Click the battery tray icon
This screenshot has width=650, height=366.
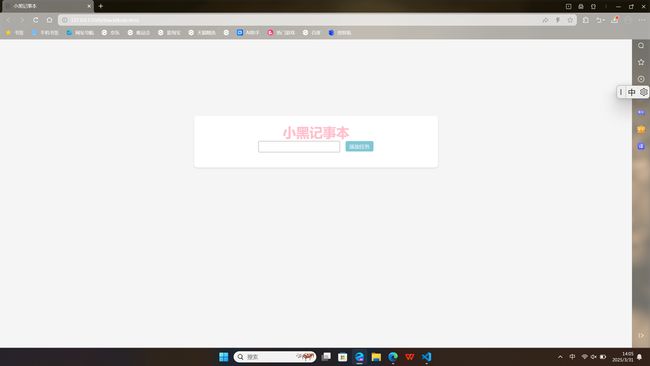[x=603, y=357]
